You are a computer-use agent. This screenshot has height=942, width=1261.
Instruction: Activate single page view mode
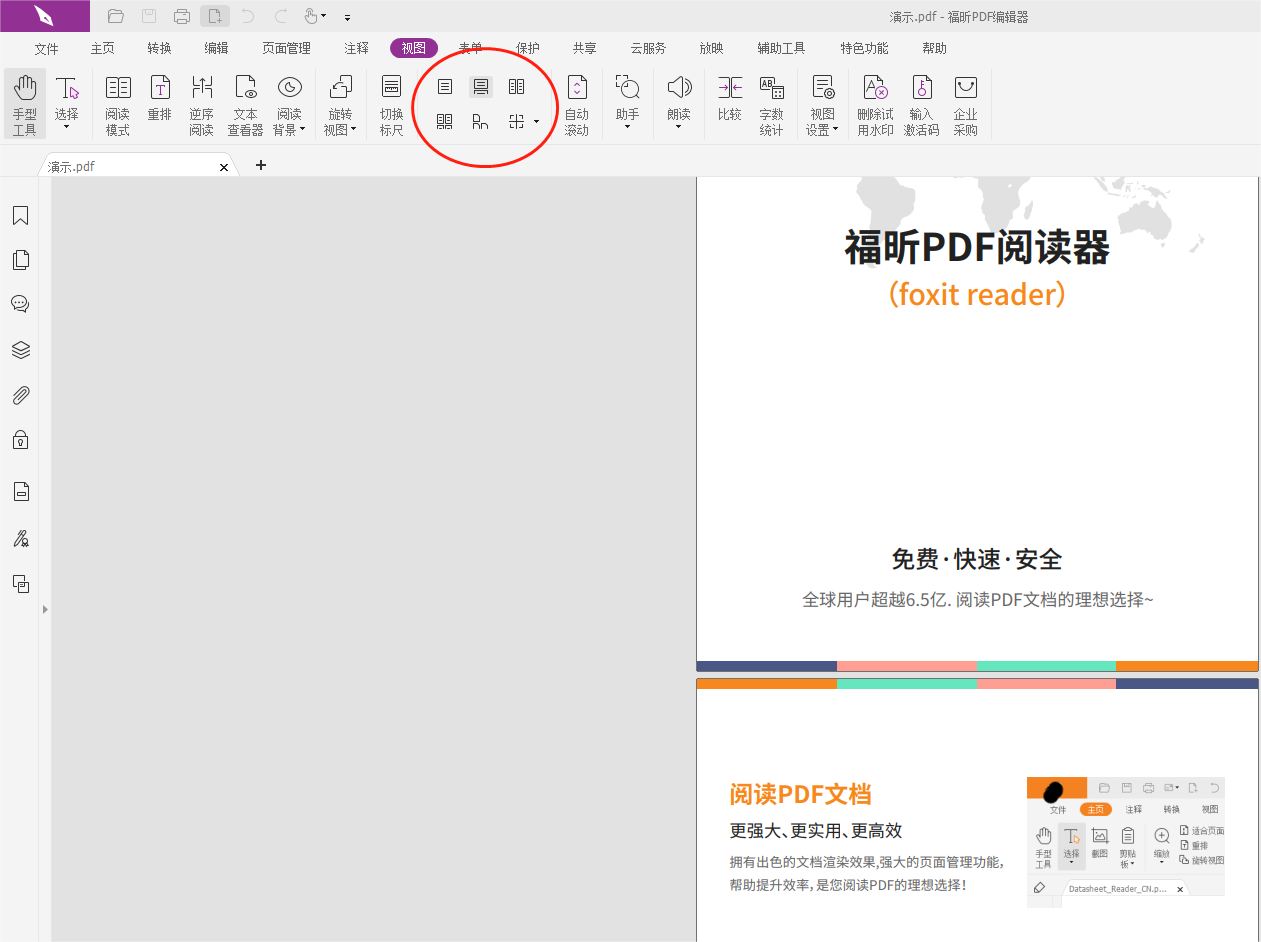pos(445,86)
